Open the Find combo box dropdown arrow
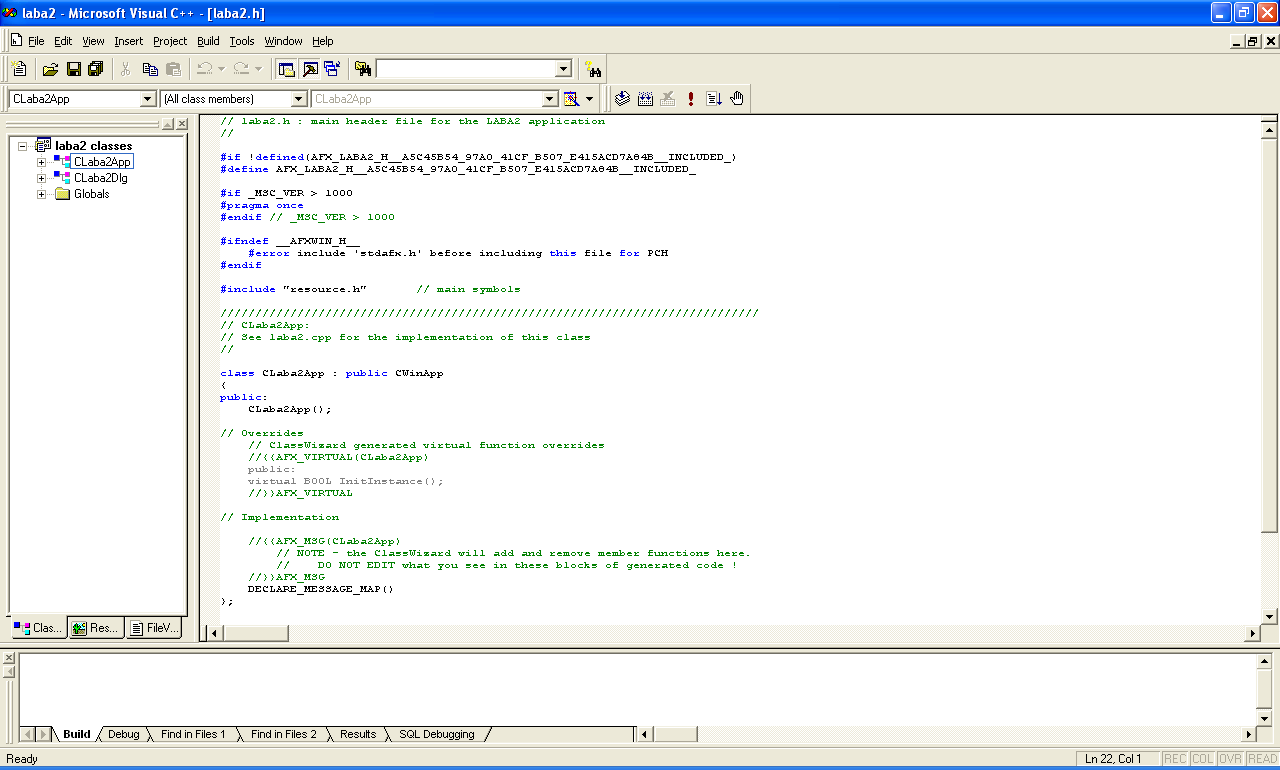Image resolution: width=1280 pixels, height=770 pixels. point(563,69)
